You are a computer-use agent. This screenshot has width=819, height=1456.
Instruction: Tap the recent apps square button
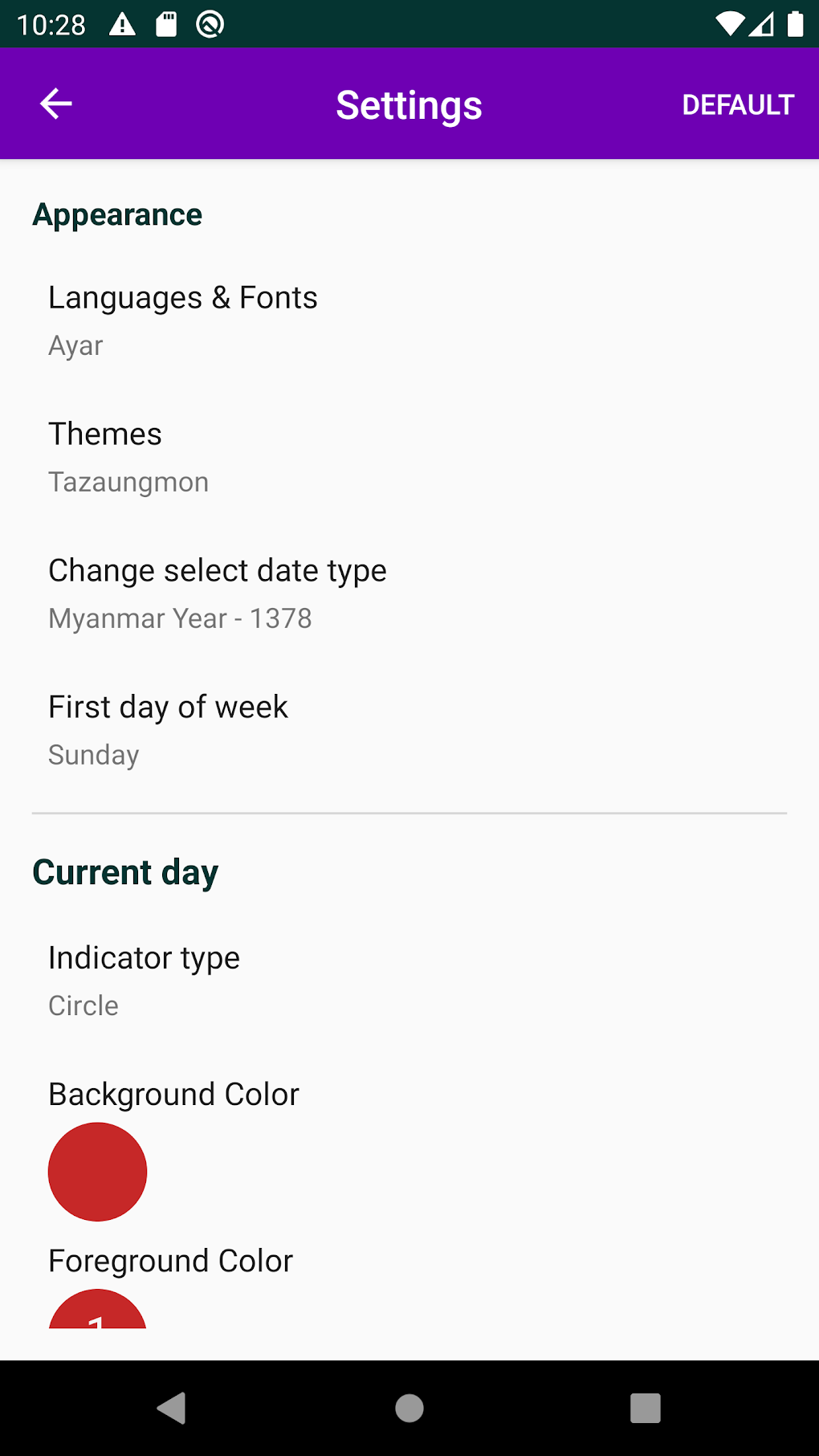pos(645,1408)
